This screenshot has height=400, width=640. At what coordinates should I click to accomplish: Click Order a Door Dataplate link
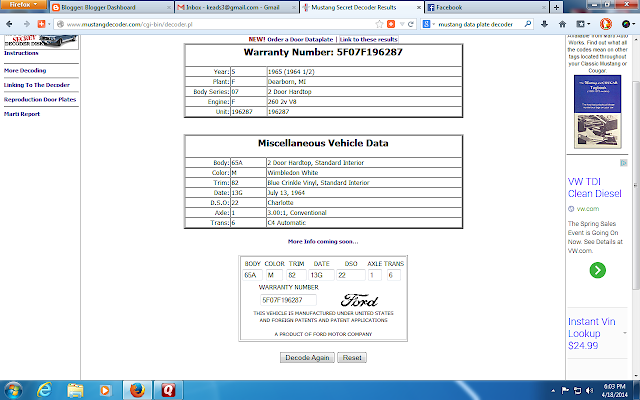[300, 40]
